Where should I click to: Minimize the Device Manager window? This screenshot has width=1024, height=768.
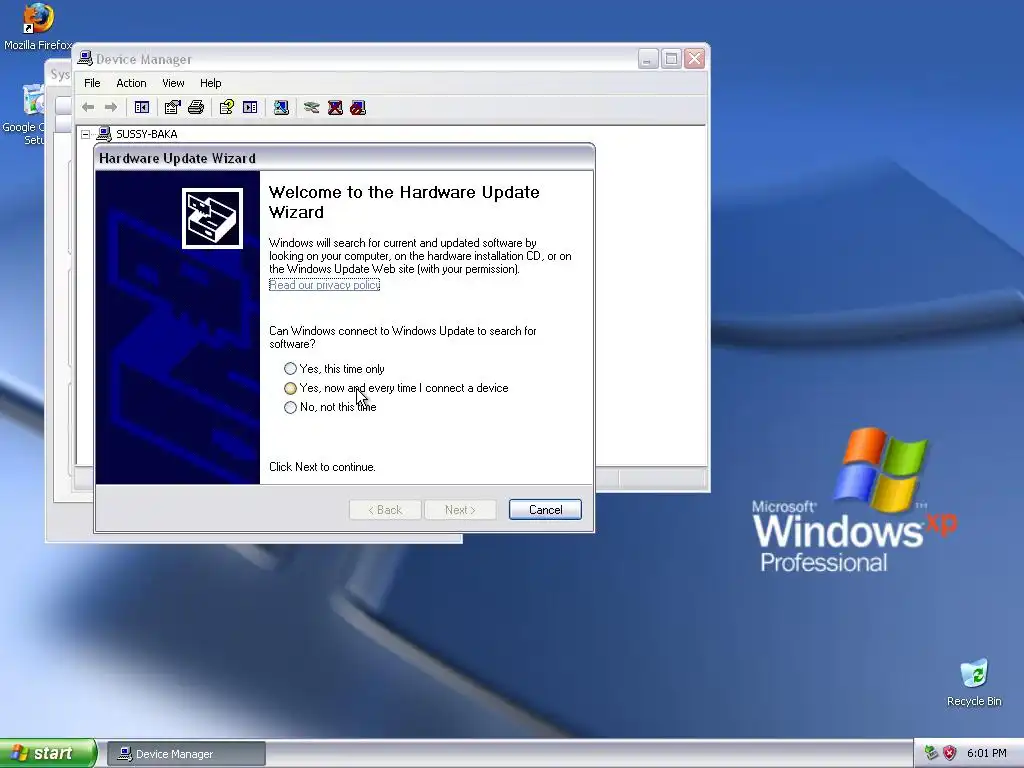(x=648, y=59)
